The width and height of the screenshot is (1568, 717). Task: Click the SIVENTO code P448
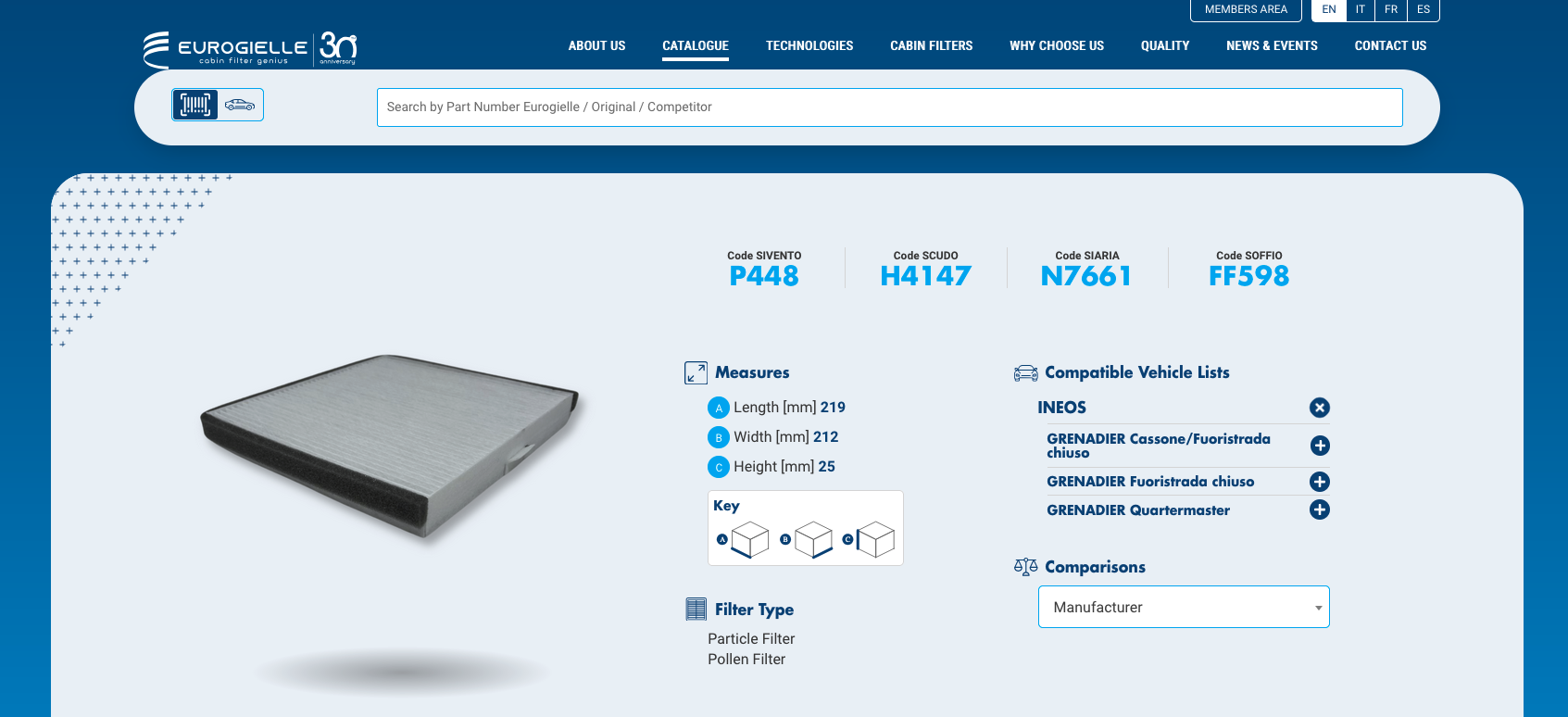click(x=764, y=276)
